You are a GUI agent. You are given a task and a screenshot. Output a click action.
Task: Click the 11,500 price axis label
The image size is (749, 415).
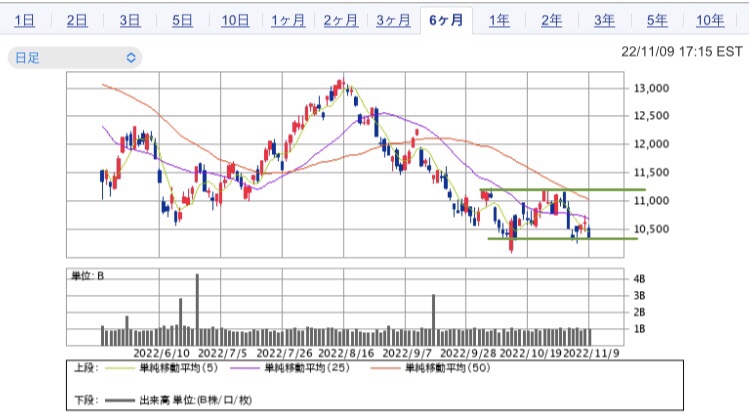[x=651, y=172]
